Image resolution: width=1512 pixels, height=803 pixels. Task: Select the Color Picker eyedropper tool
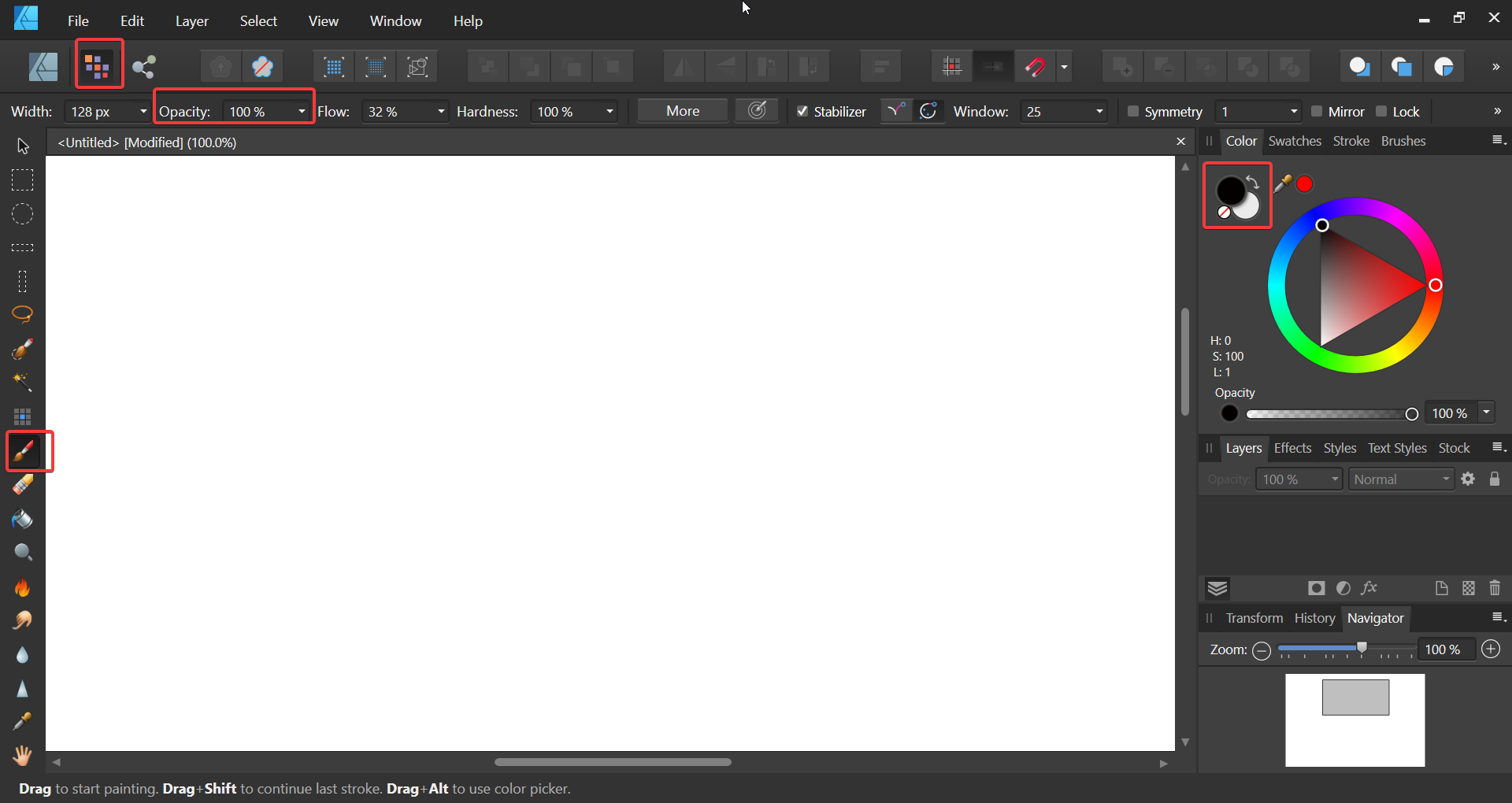22,722
